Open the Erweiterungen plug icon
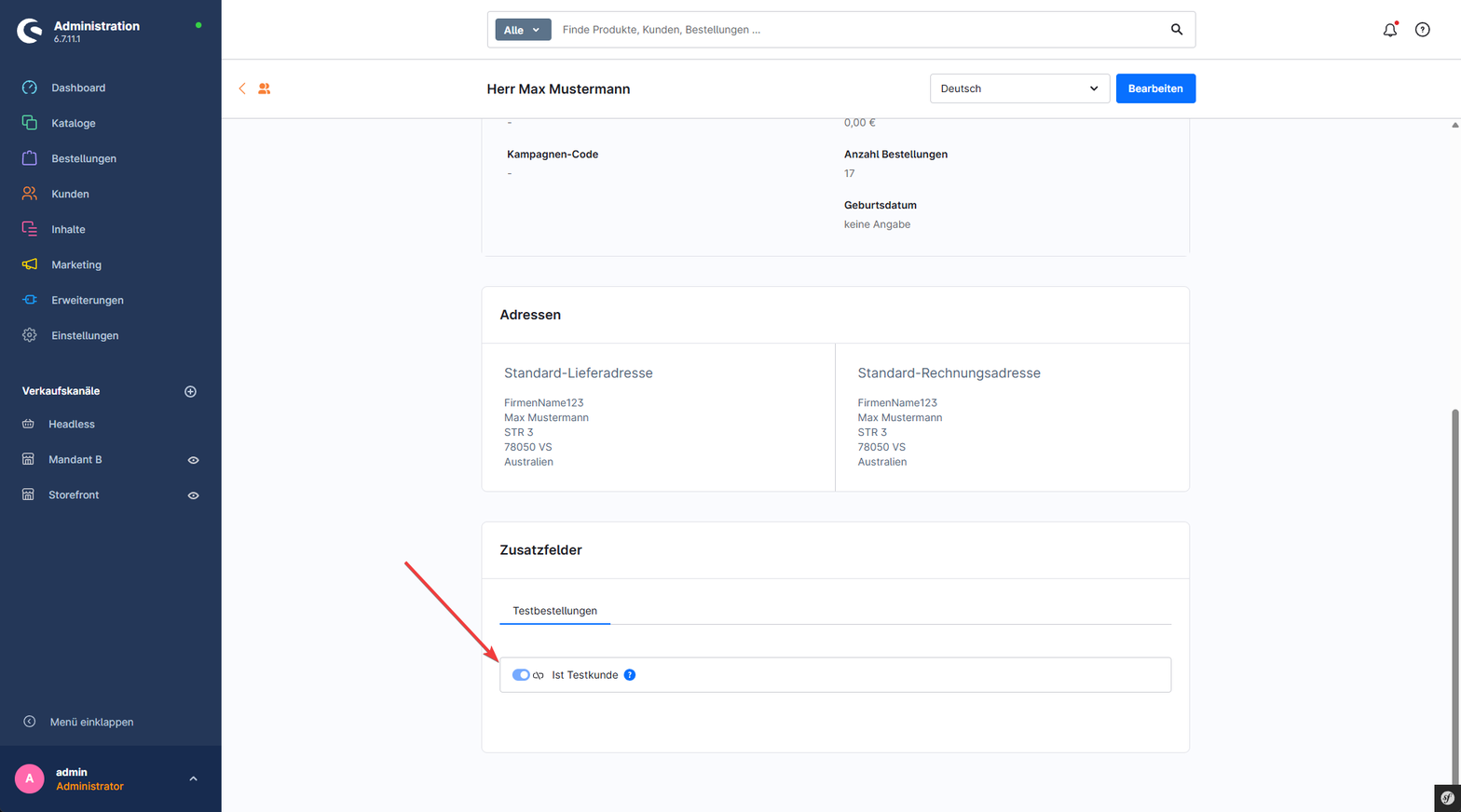This screenshot has height=812, width=1461. [30, 300]
